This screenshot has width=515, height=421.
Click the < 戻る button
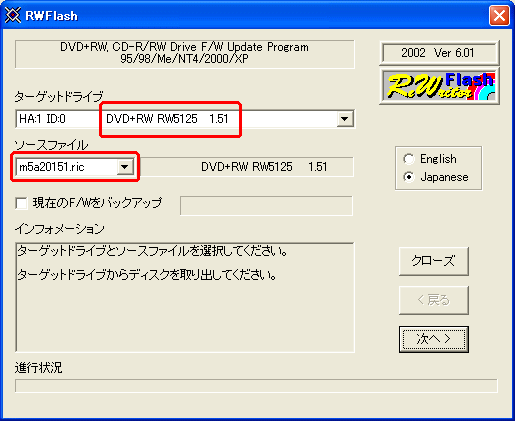pos(434,300)
